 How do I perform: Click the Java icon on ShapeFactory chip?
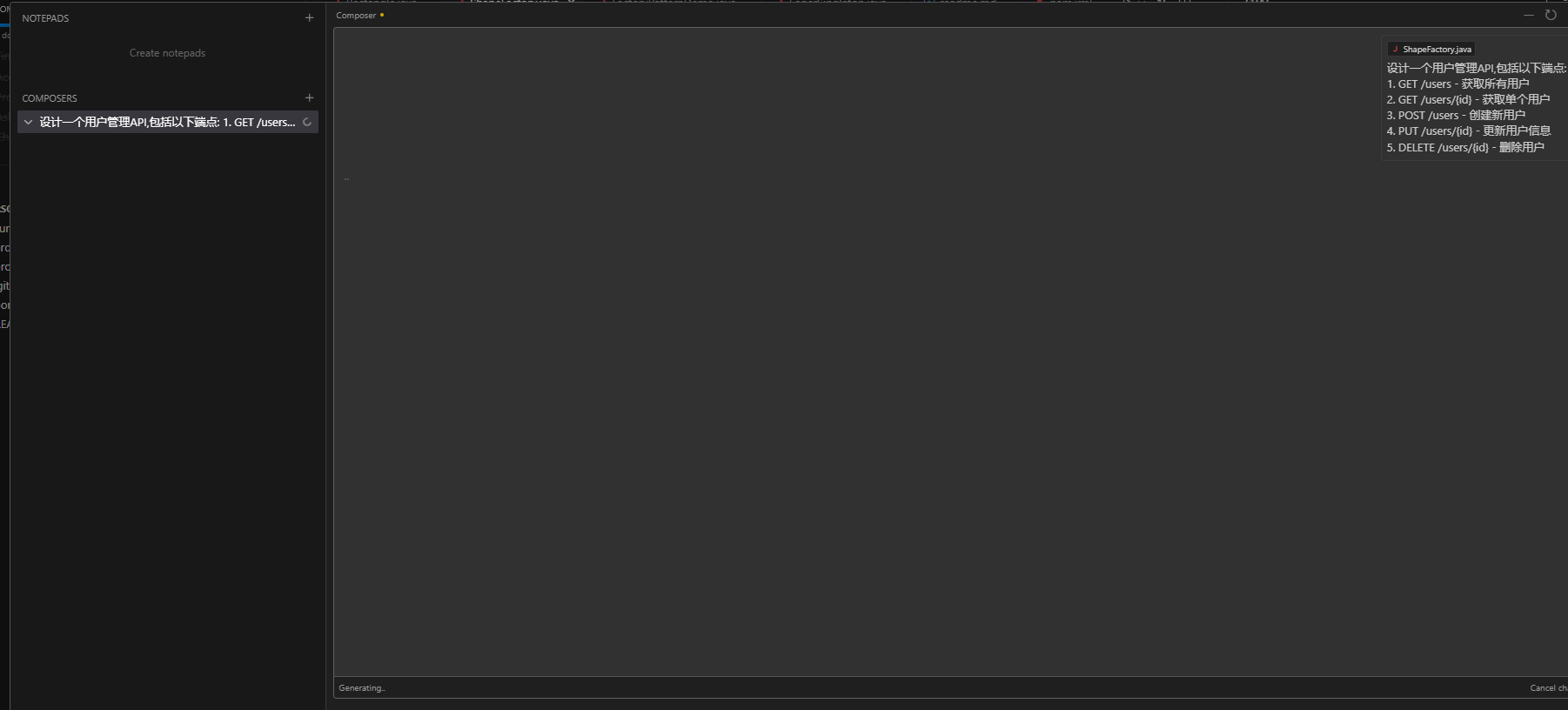(1395, 49)
